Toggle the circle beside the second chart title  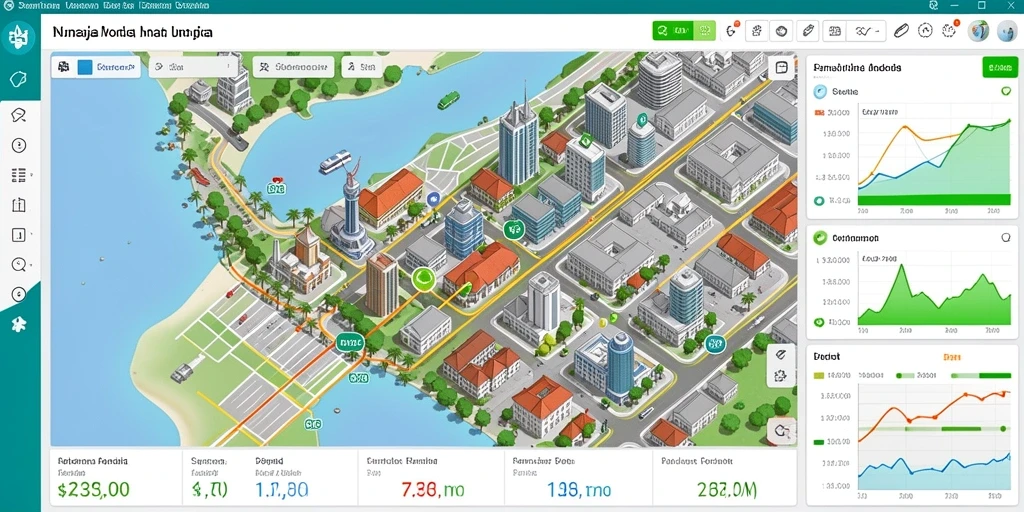pyautogui.click(x=1006, y=238)
